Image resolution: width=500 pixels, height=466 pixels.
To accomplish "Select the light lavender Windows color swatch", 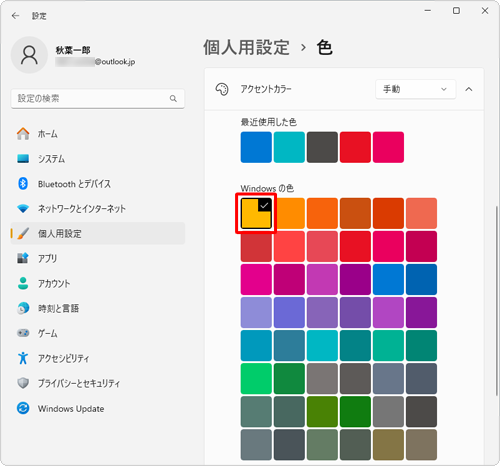I will pyautogui.click(x=256, y=312).
